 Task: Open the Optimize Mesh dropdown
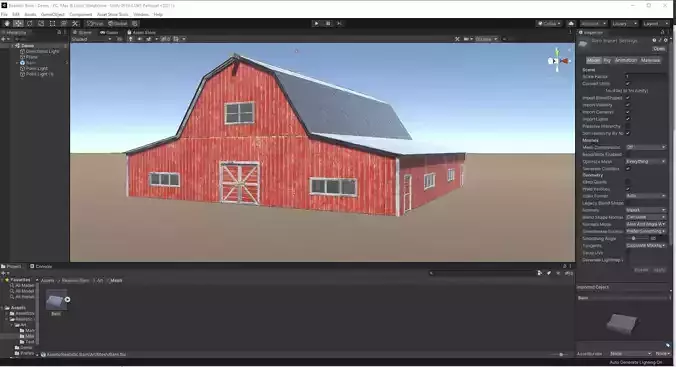click(x=646, y=161)
